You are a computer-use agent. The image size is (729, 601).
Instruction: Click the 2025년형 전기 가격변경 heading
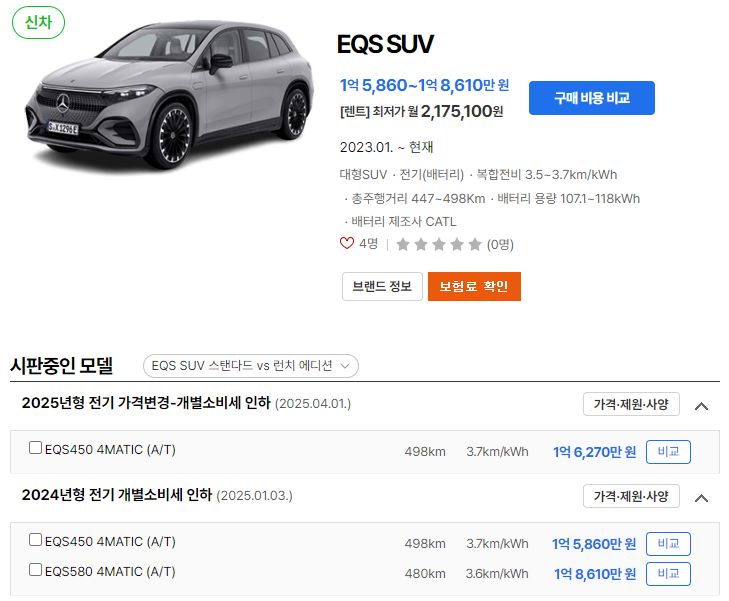tap(146, 403)
